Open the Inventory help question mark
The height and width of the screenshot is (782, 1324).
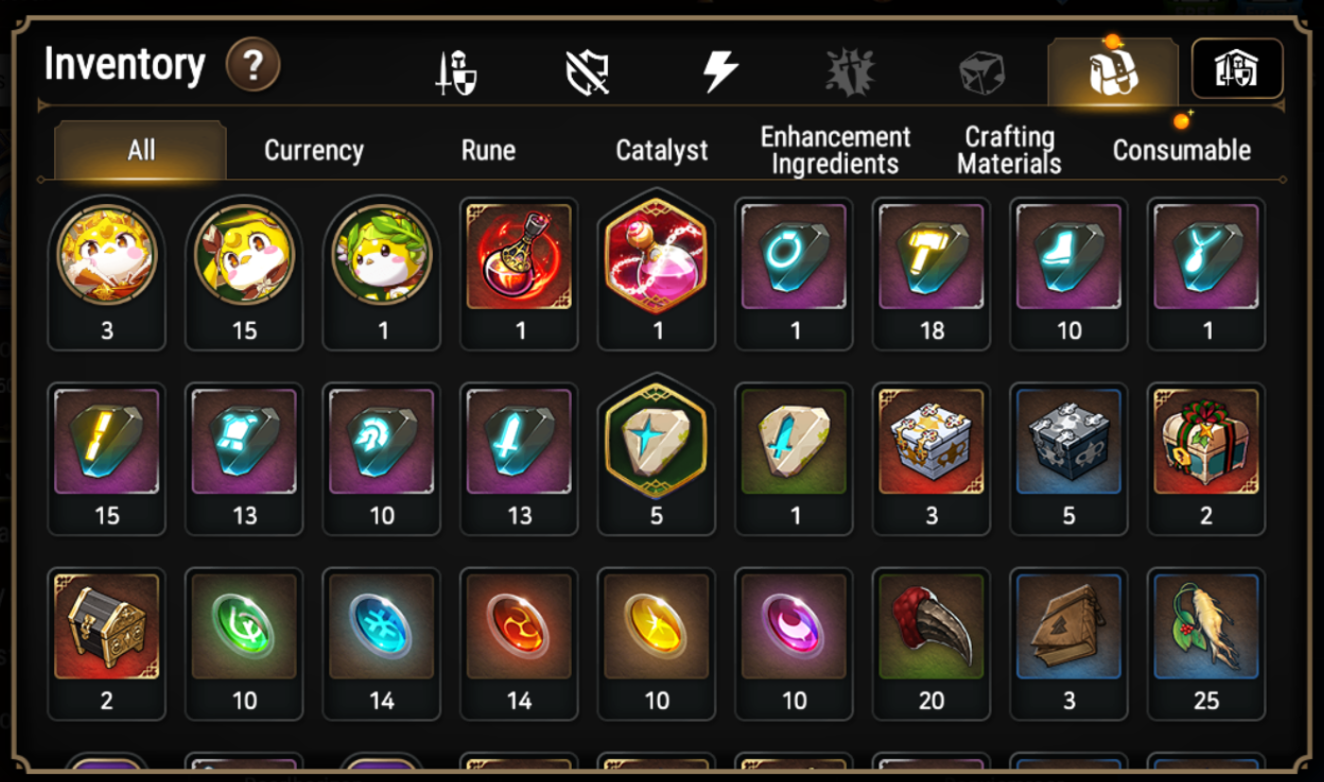click(x=253, y=66)
